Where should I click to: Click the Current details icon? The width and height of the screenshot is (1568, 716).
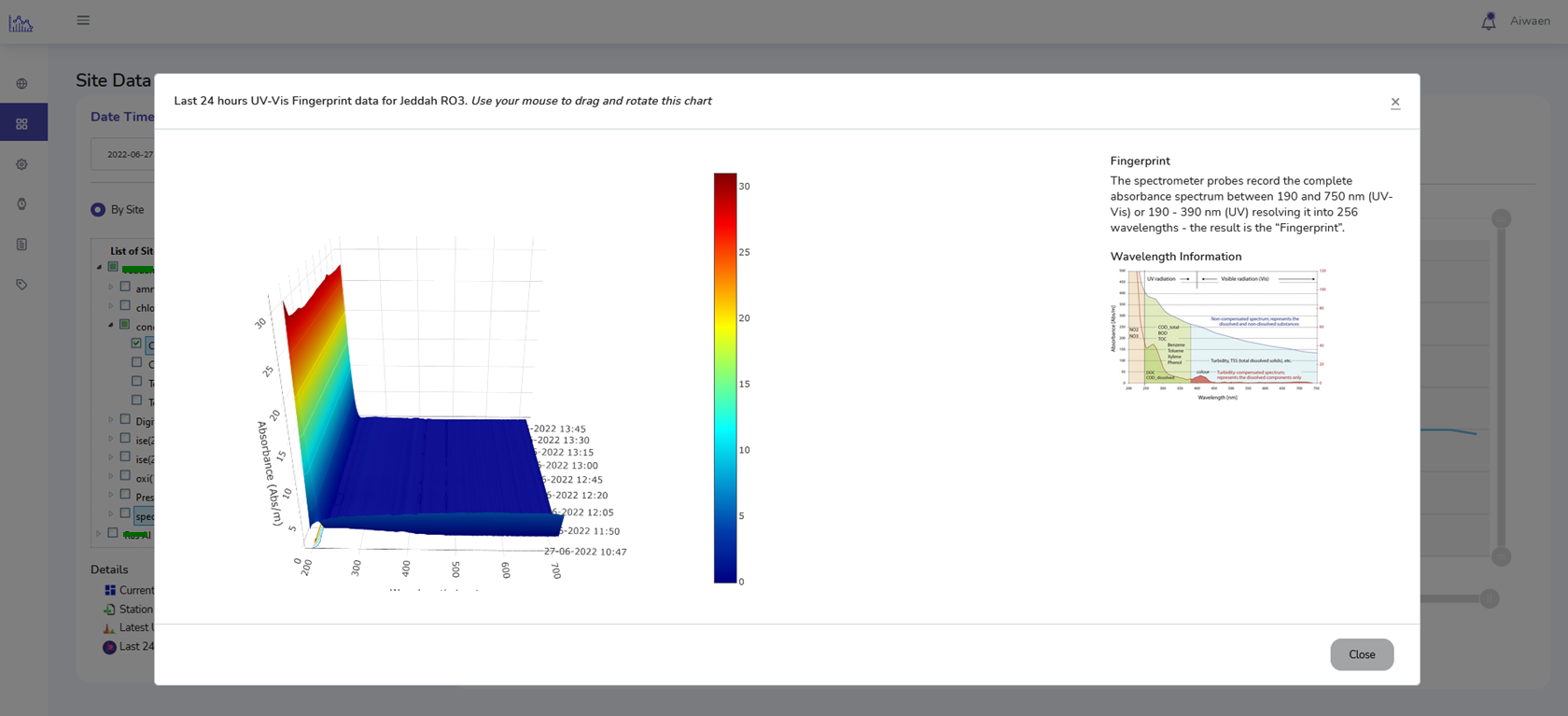(109, 590)
